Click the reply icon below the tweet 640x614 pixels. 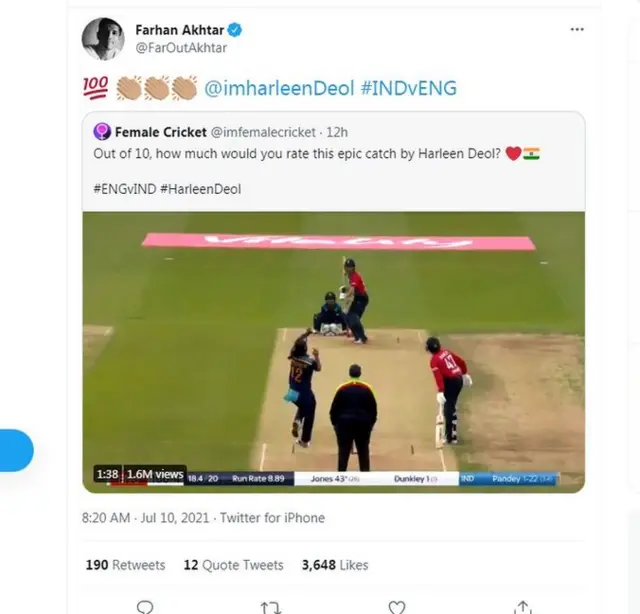click(145, 606)
